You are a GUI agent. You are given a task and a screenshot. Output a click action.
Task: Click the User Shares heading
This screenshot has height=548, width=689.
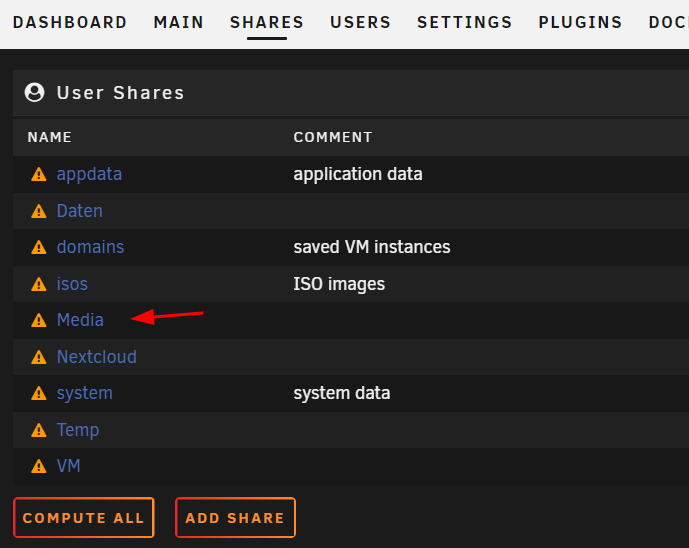pyautogui.click(x=120, y=93)
